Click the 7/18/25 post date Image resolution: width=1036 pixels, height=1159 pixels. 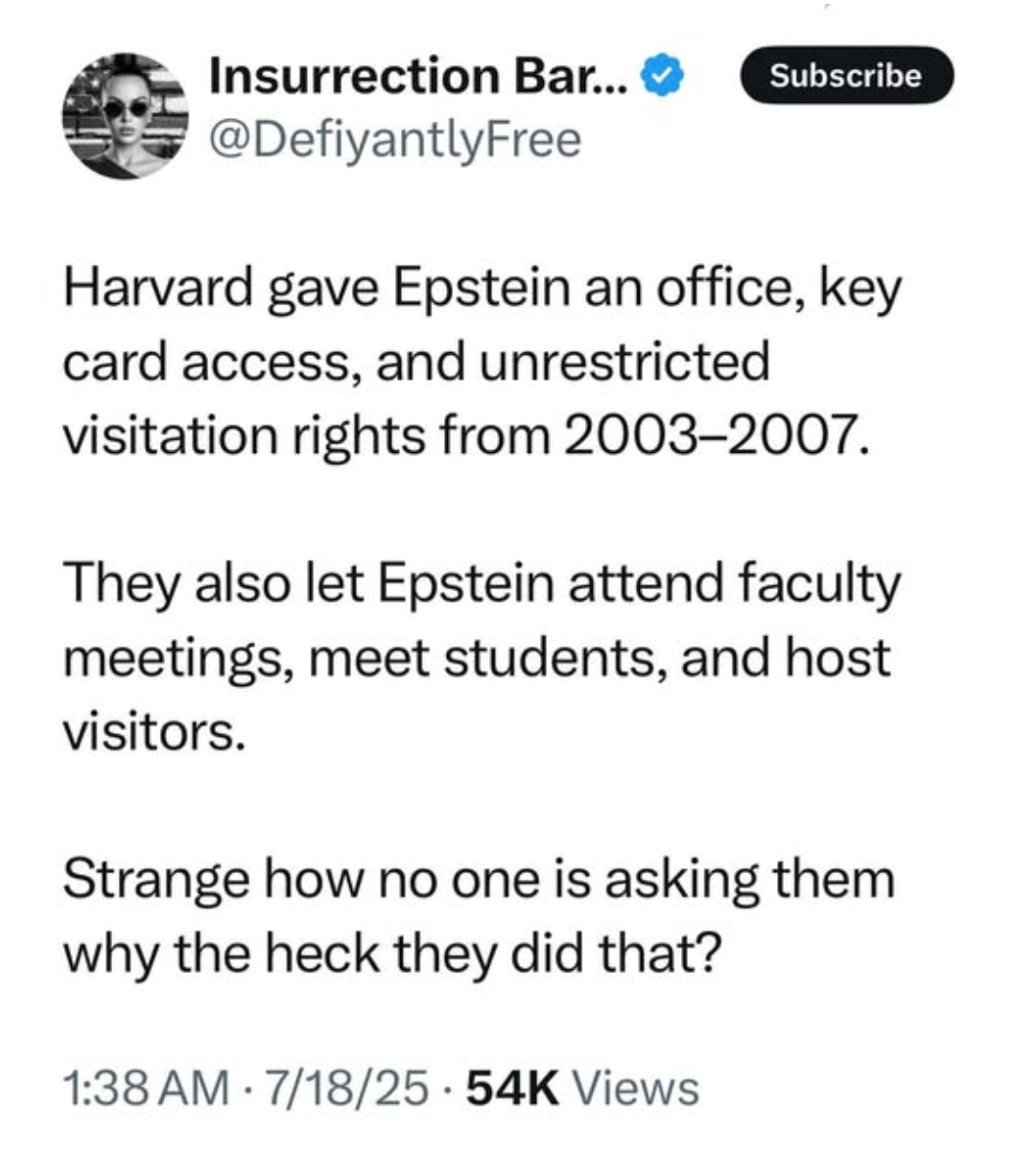[x=349, y=1088]
